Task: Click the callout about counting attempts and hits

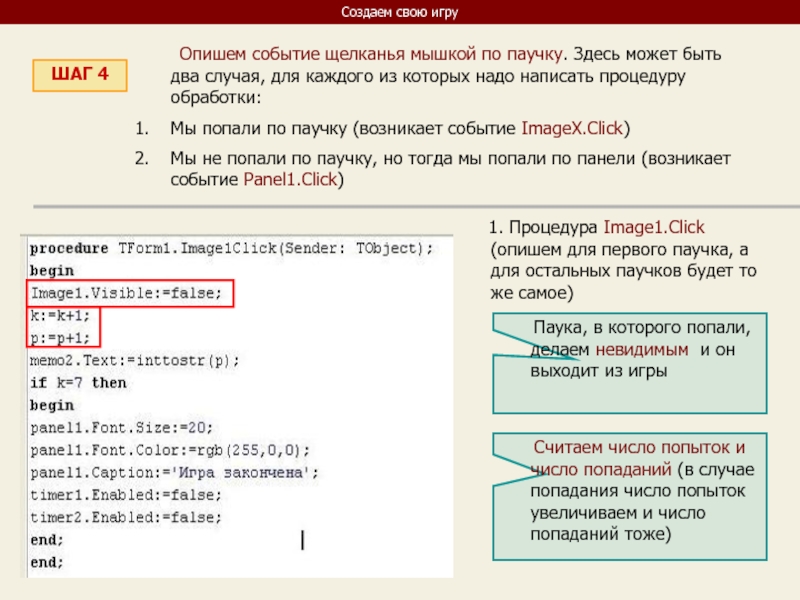Action: [632, 495]
